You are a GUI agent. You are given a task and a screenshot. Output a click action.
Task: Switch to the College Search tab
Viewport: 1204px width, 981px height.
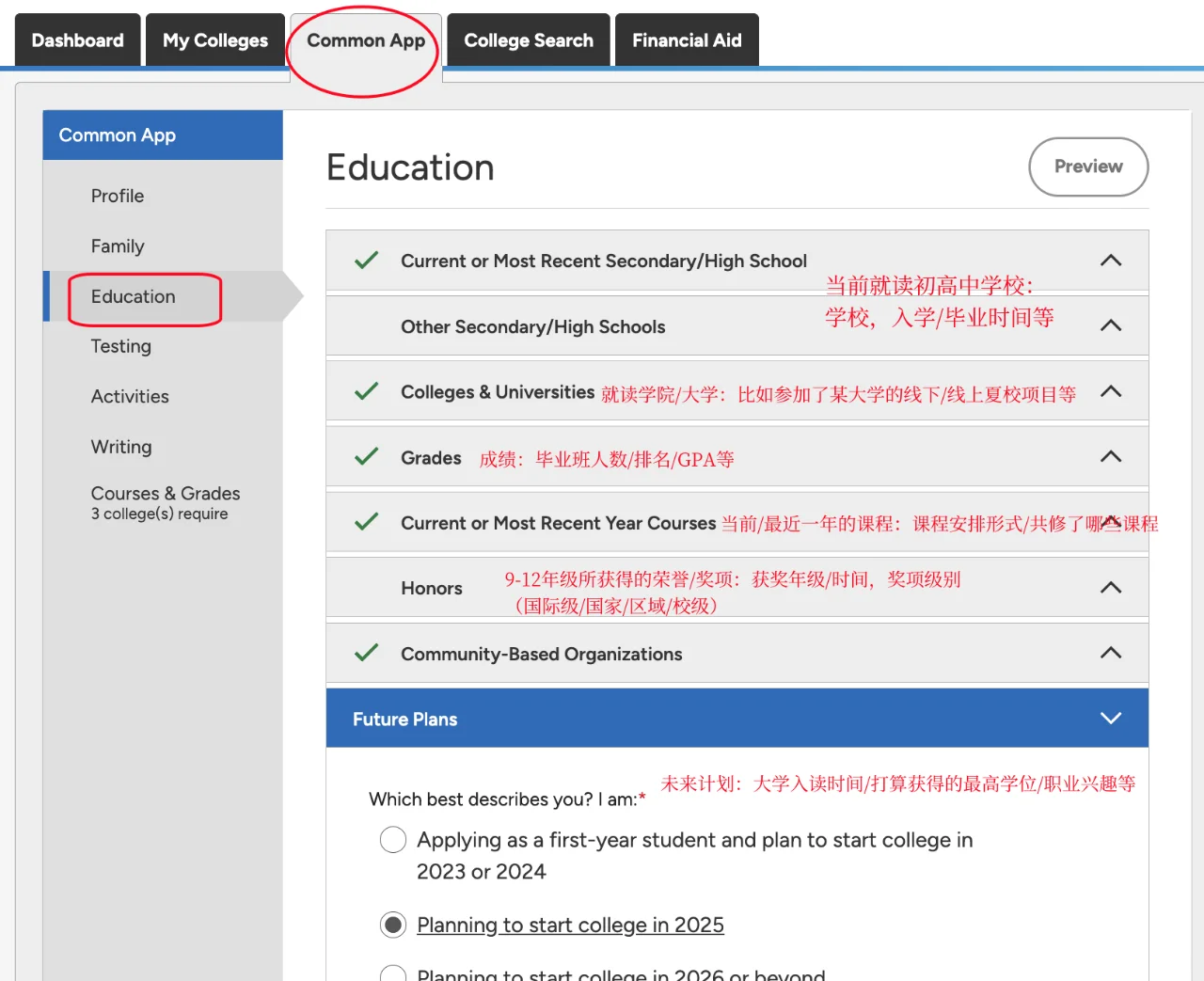(x=528, y=40)
